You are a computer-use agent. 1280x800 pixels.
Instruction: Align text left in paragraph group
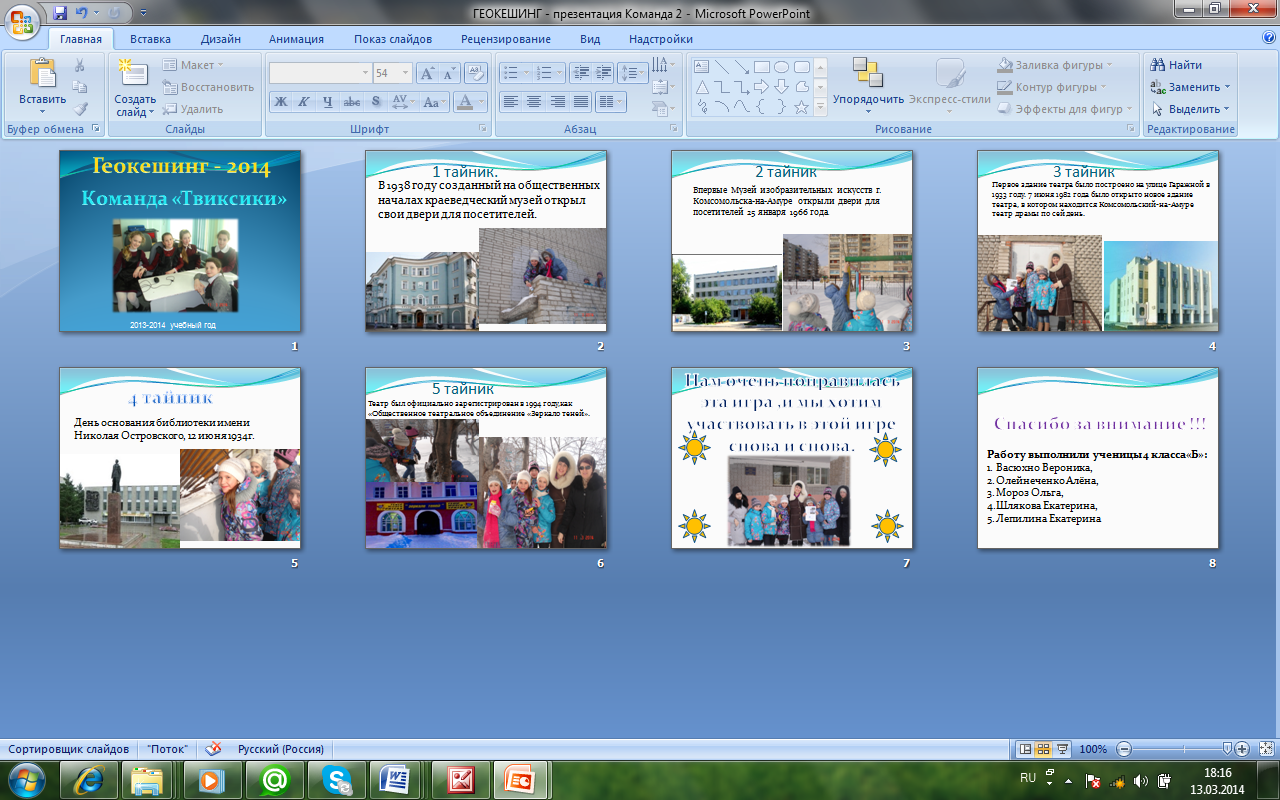tap(510, 102)
